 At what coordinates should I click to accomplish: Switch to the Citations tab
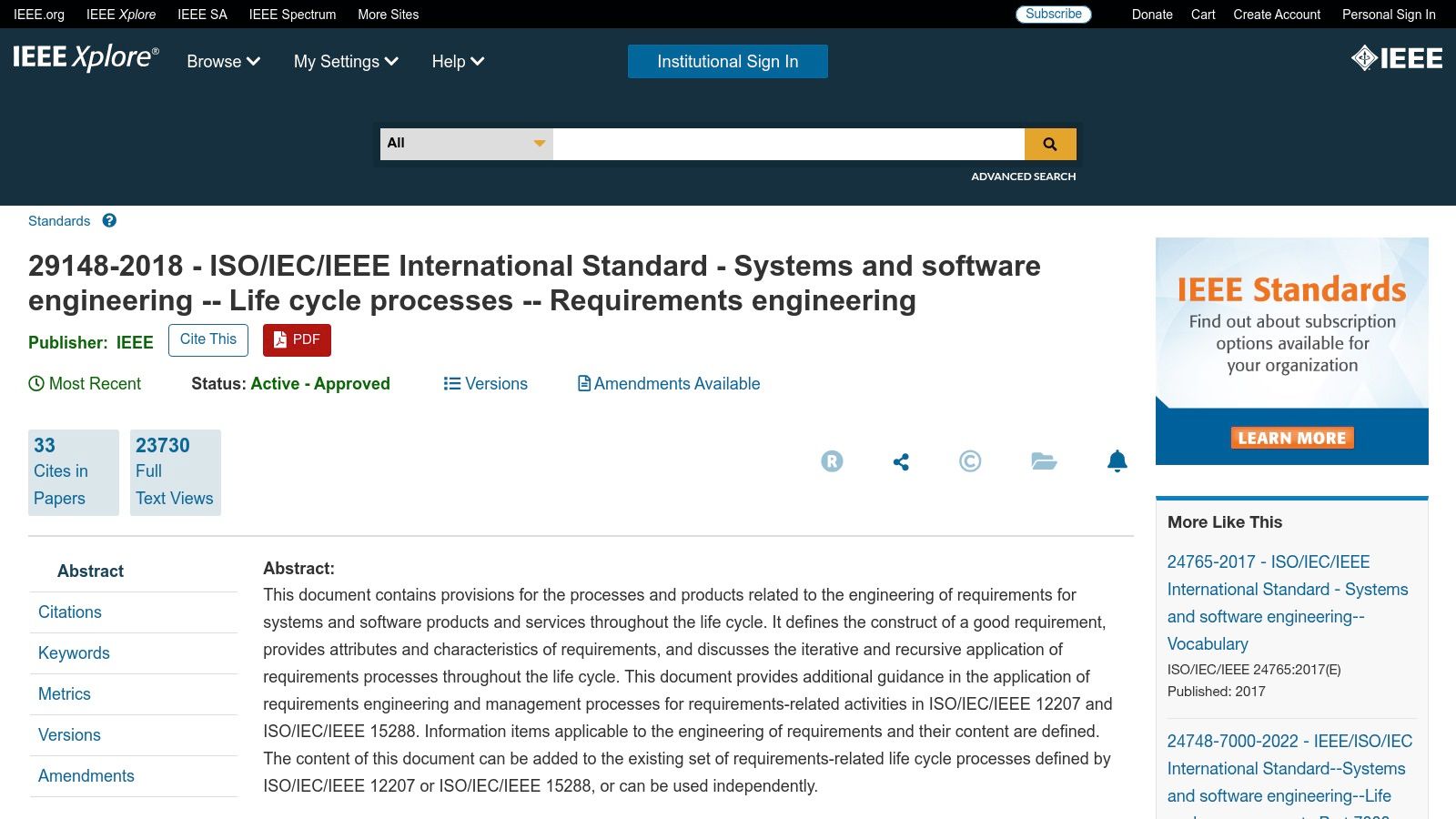click(x=69, y=612)
